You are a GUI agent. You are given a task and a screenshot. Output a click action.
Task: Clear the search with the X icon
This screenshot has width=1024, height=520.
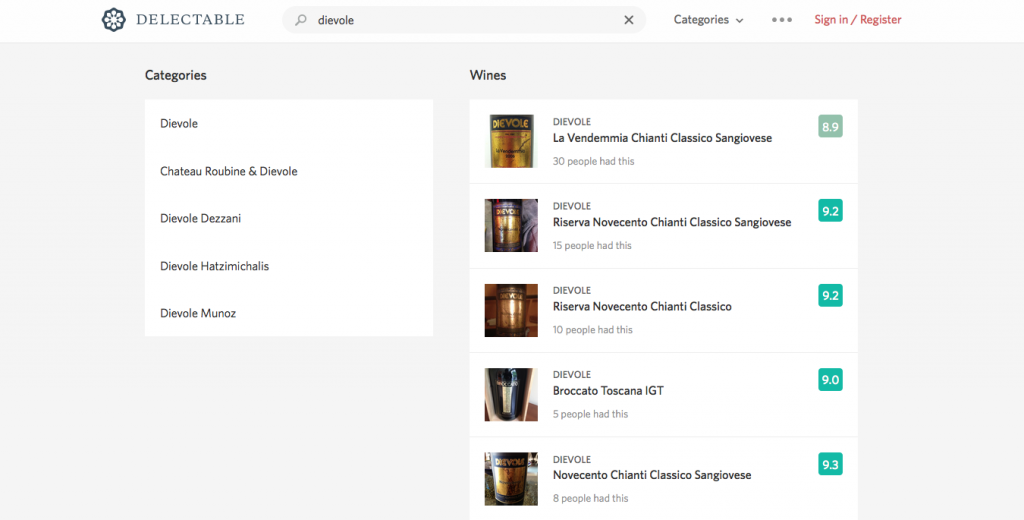[629, 20]
